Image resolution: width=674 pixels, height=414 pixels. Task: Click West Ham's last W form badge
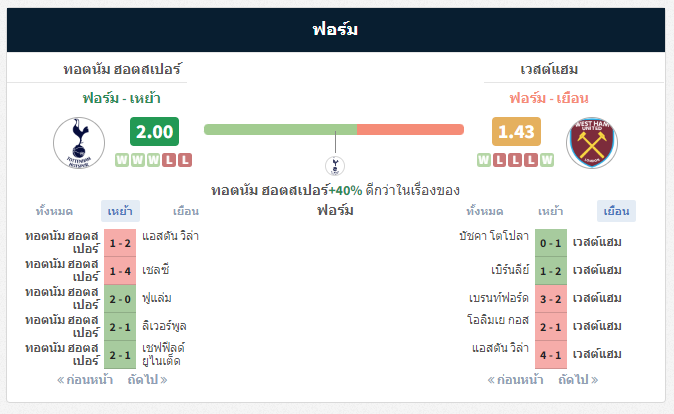coord(547,160)
